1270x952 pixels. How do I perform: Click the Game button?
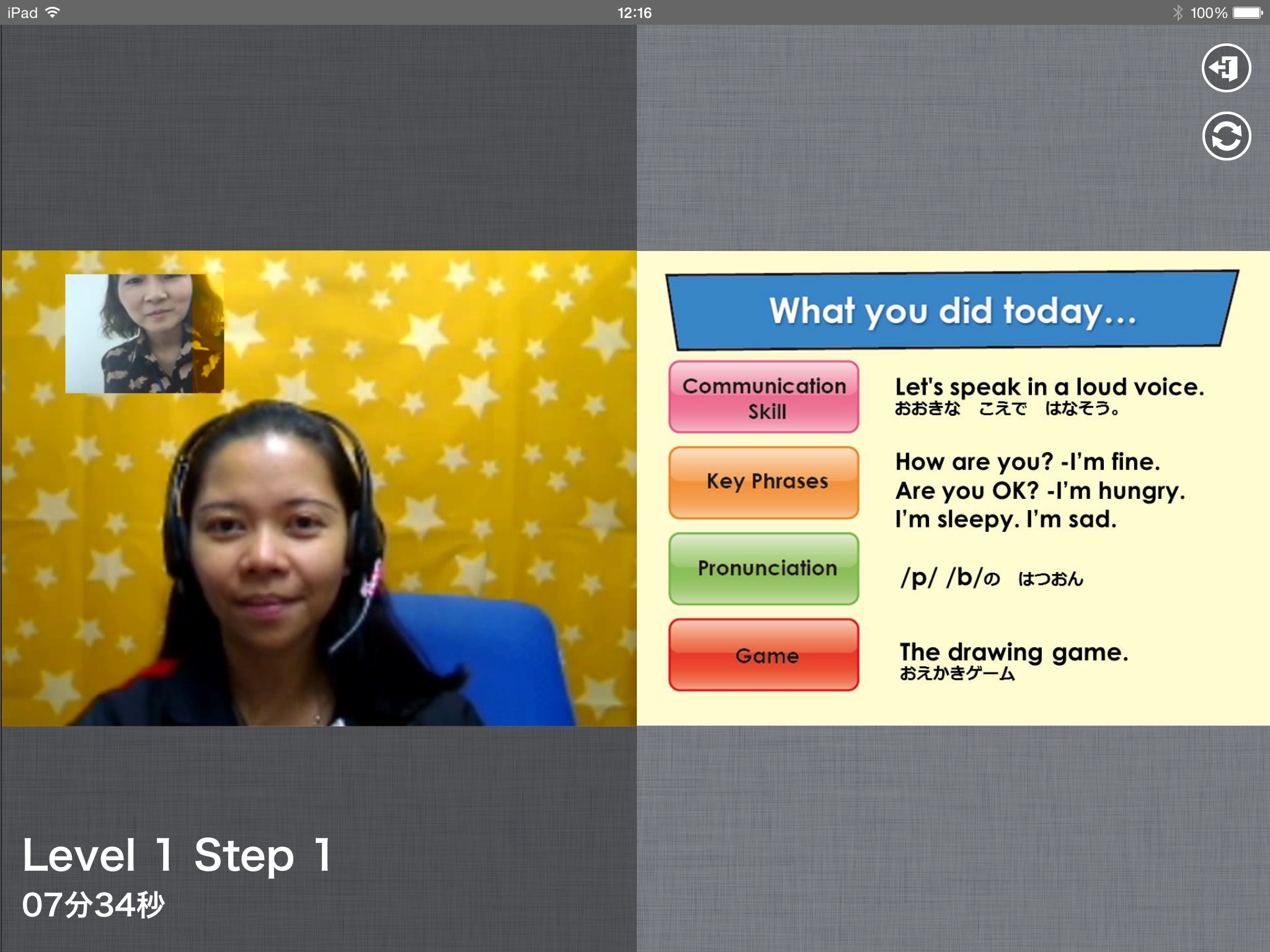(x=766, y=654)
